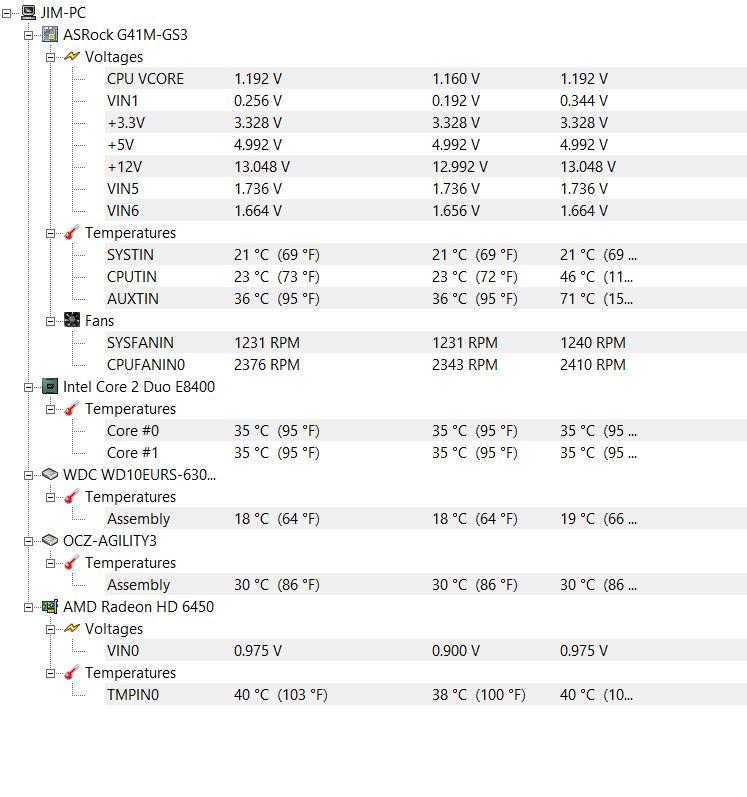The height and width of the screenshot is (797, 747).
Task: Click the JIM-PC computer icon
Action: point(28,13)
